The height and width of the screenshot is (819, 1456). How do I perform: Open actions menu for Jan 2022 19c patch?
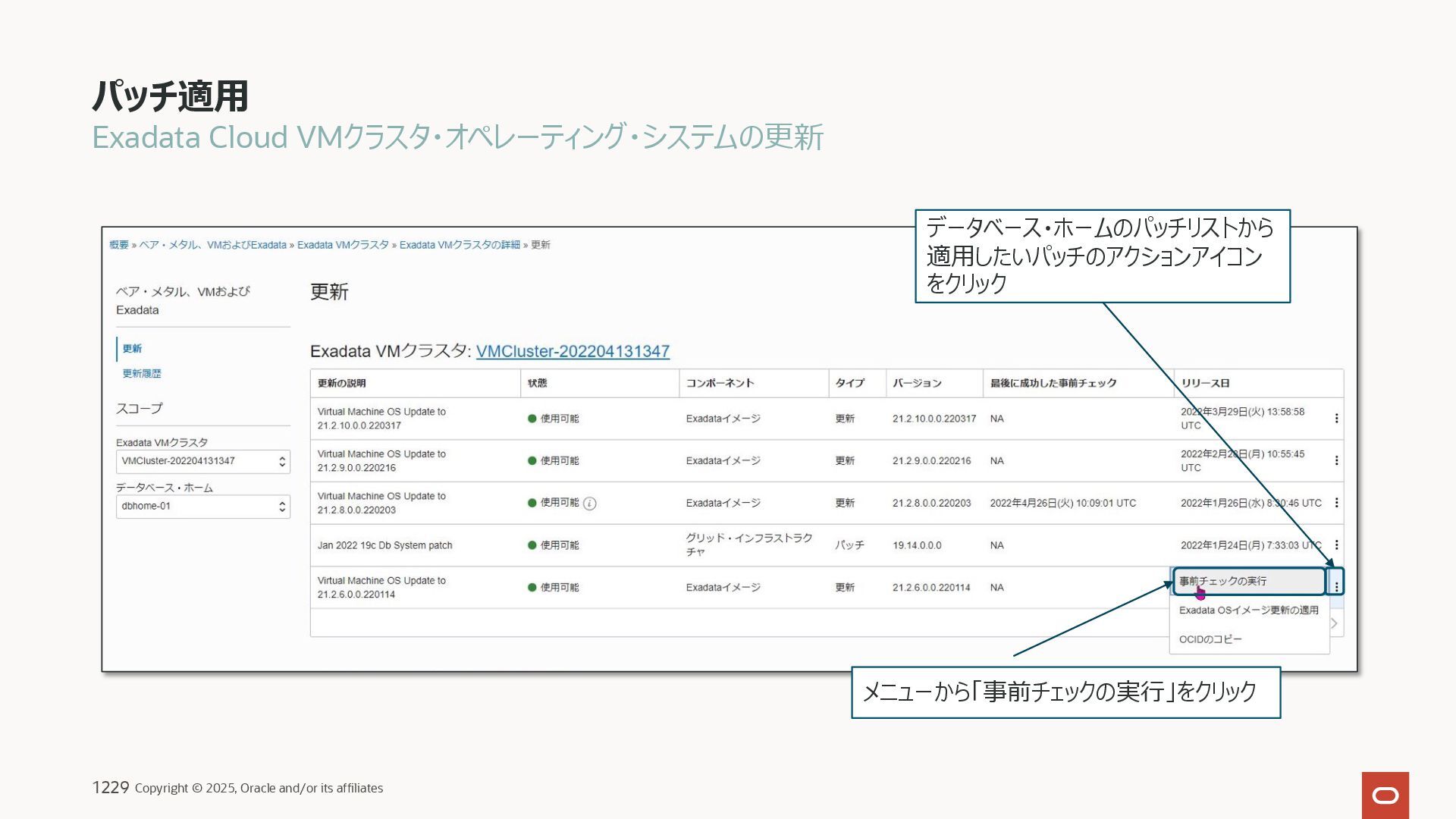coord(1336,545)
